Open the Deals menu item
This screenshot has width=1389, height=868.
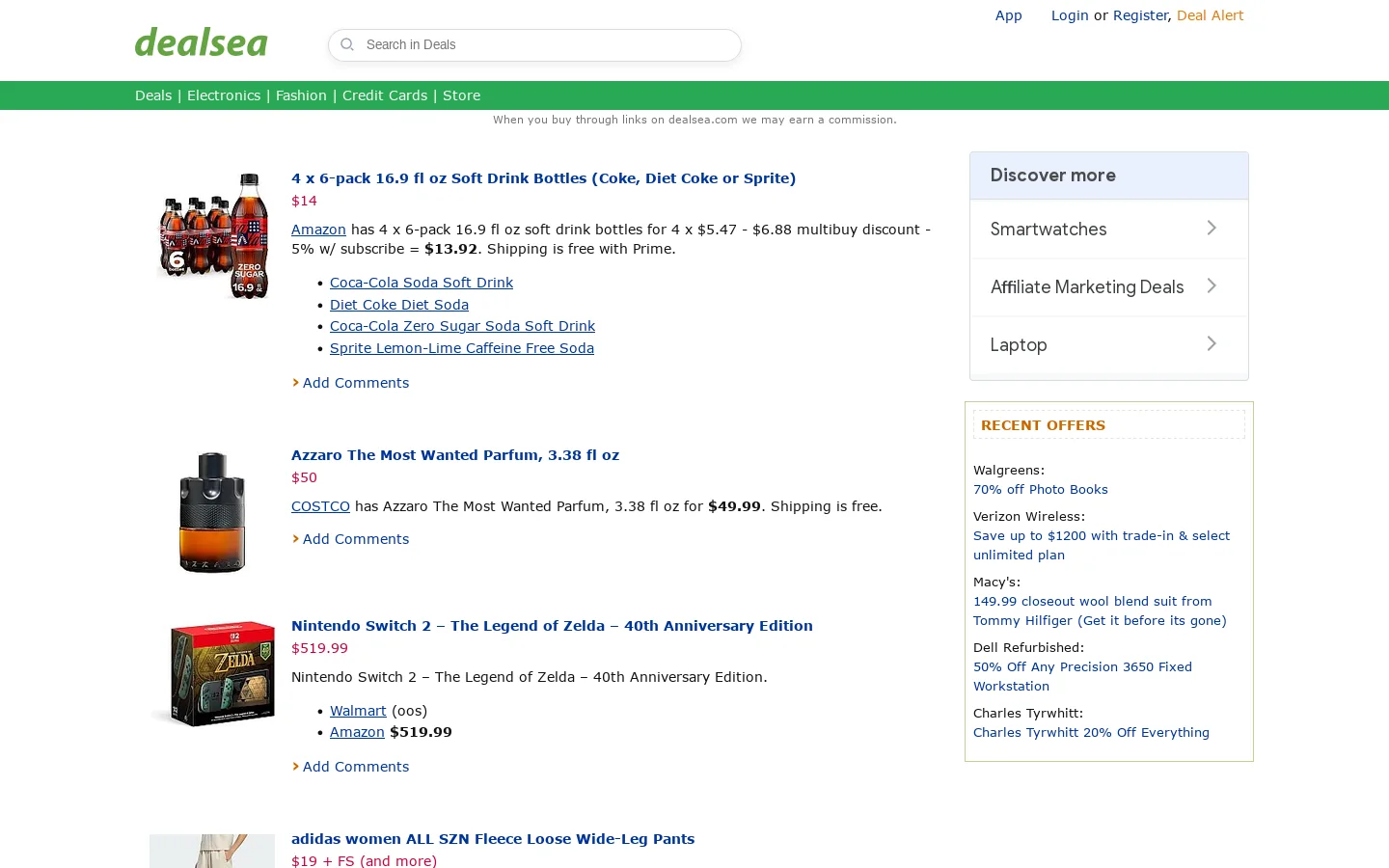(x=153, y=95)
